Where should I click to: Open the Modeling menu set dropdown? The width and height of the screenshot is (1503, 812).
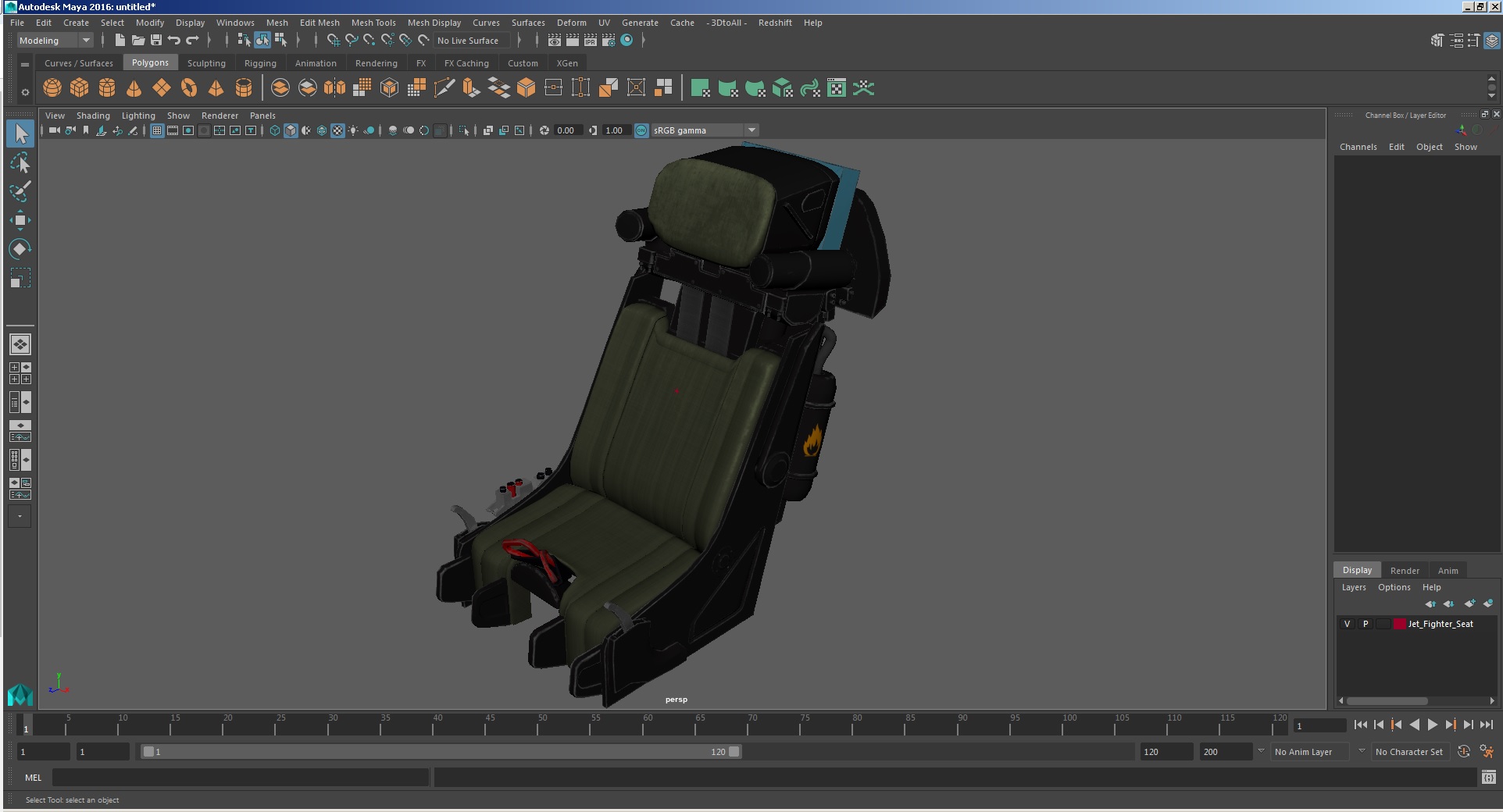(55, 41)
